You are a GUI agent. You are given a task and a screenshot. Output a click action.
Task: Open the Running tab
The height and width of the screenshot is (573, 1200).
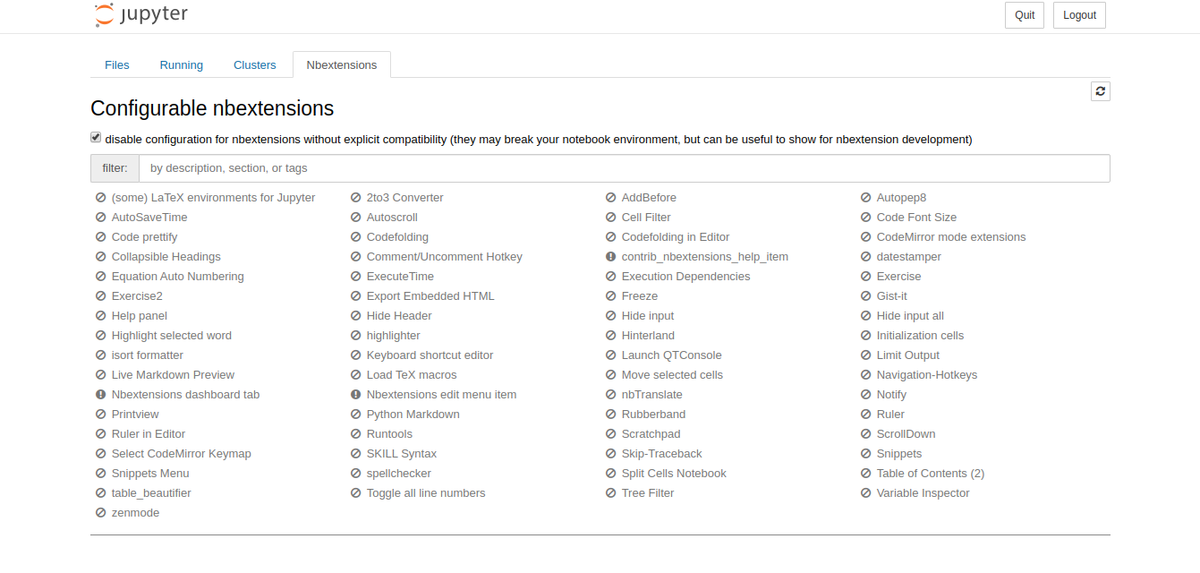click(181, 65)
